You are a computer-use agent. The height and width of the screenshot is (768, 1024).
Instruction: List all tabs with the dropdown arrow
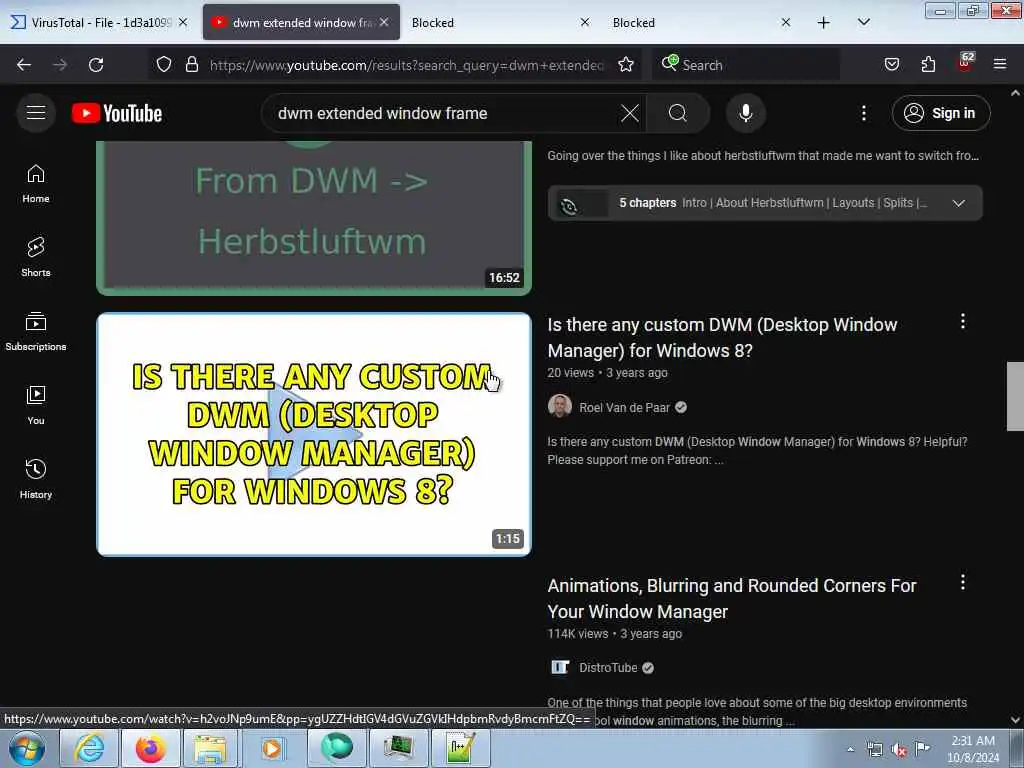863,23
